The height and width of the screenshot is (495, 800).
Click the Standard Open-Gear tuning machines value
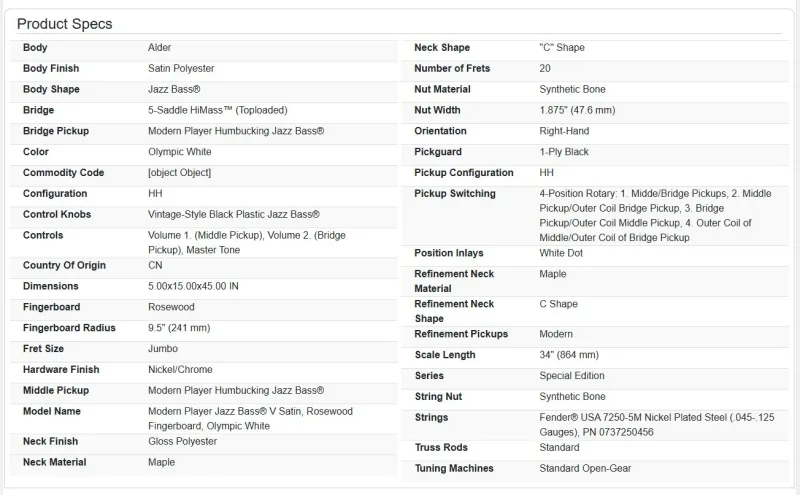(585, 468)
